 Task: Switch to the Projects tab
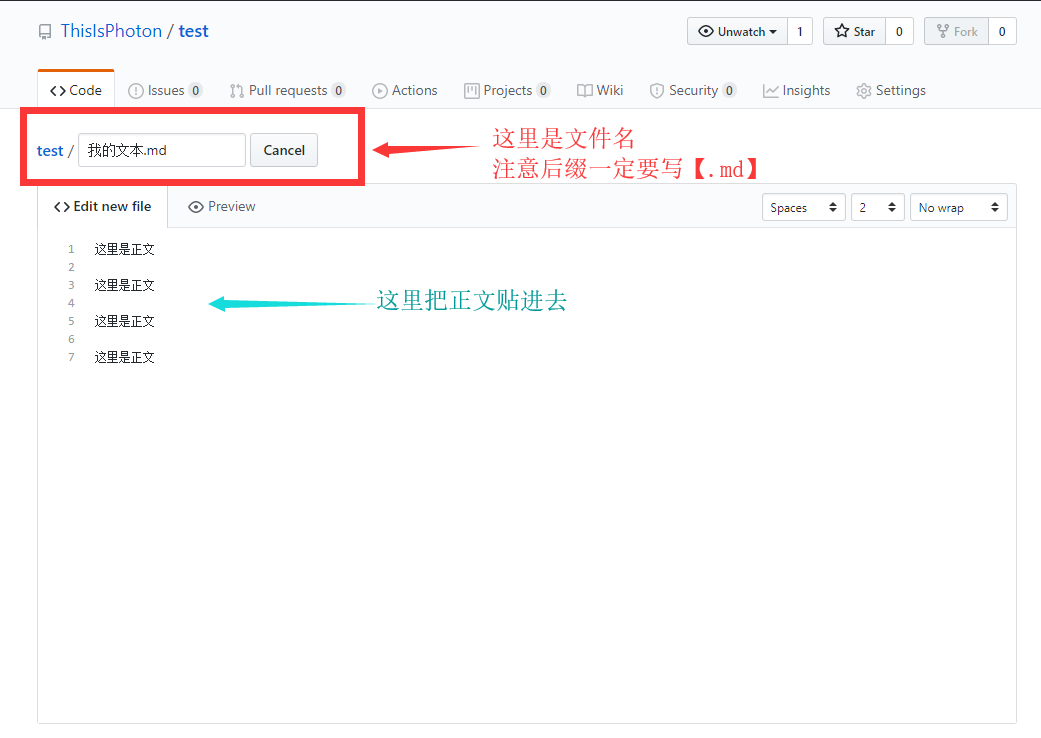tap(507, 90)
